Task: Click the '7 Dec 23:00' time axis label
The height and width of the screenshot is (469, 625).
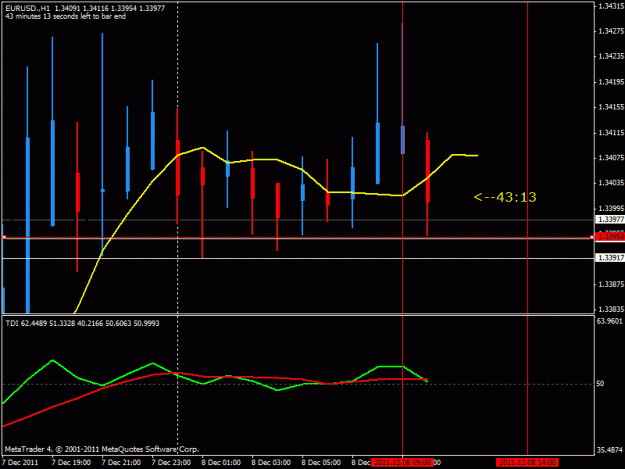Action: [171, 463]
